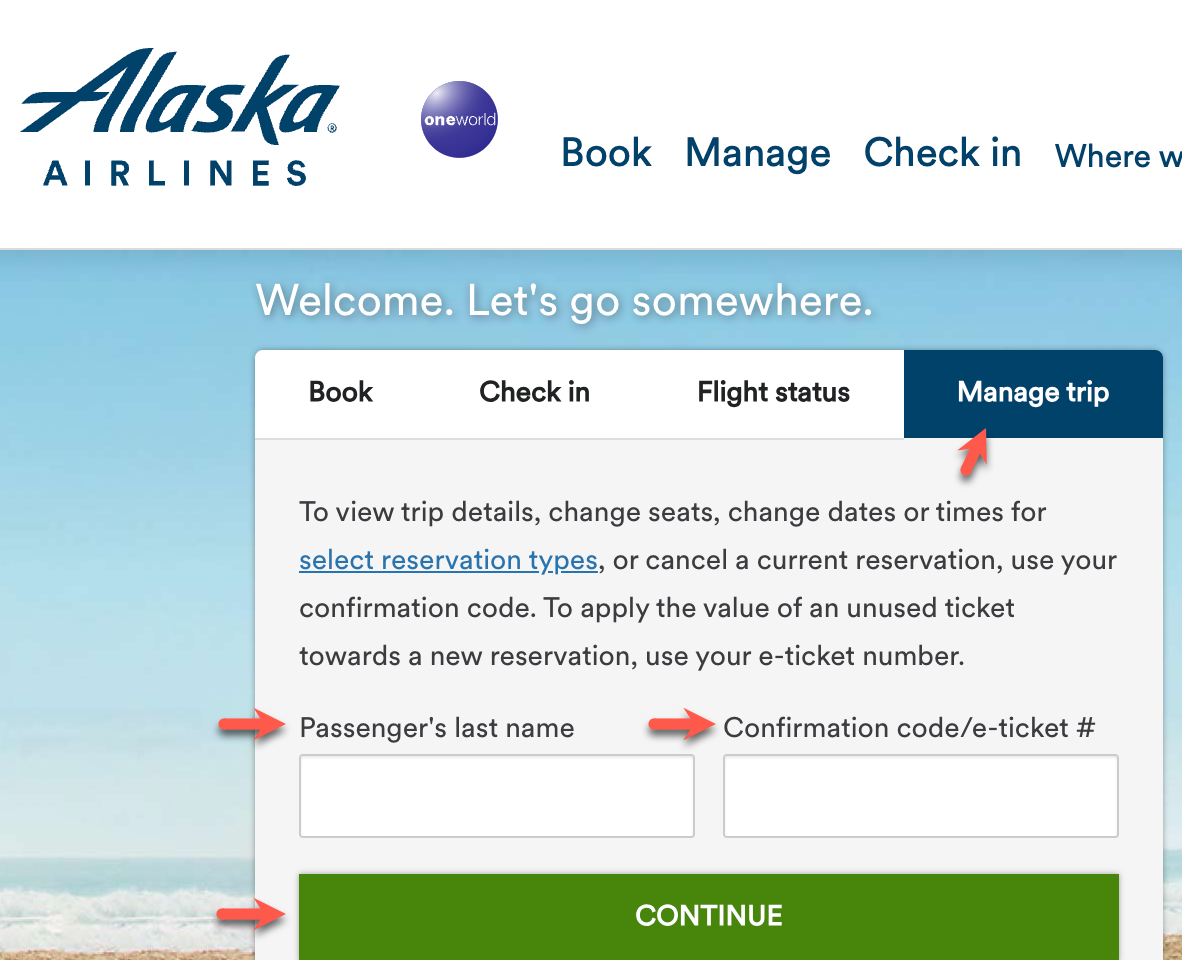Select the oneworld alliance logo

459,120
